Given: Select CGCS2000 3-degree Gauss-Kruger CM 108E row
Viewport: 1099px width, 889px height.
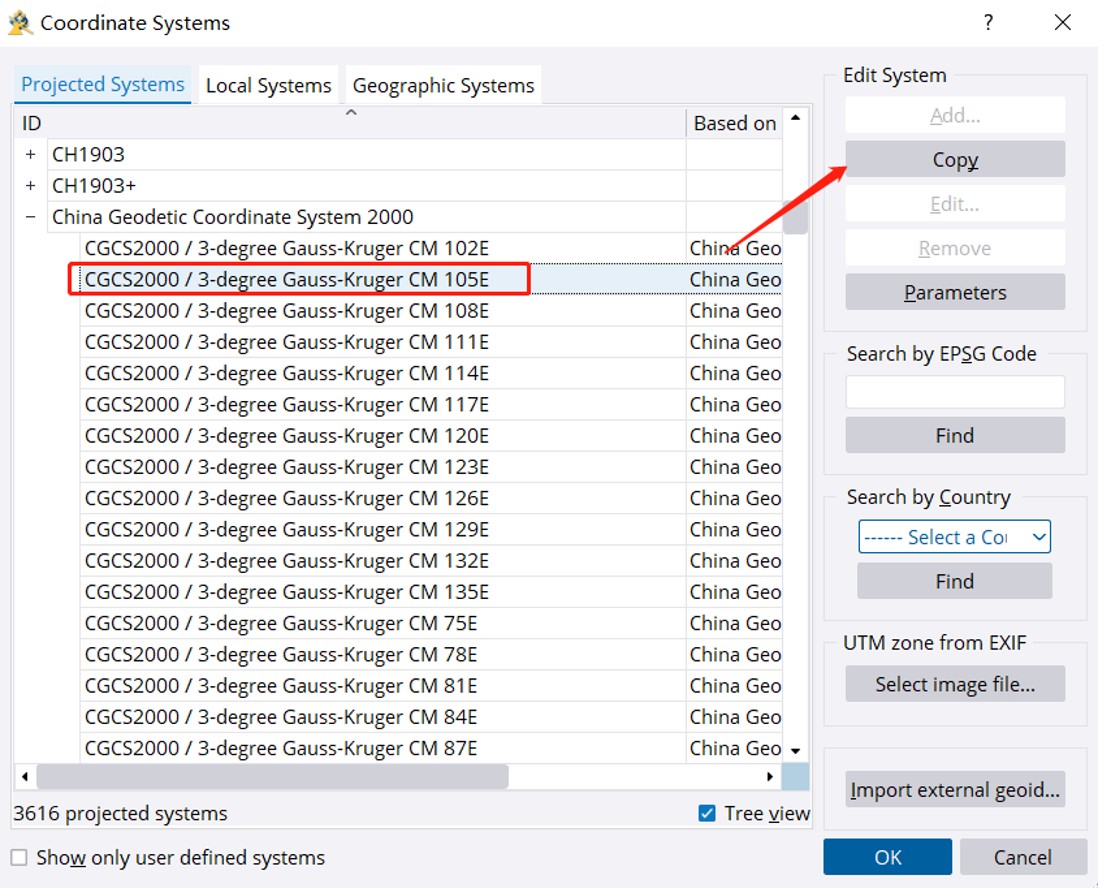Looking at the screenshot, I should click(287, 311).
